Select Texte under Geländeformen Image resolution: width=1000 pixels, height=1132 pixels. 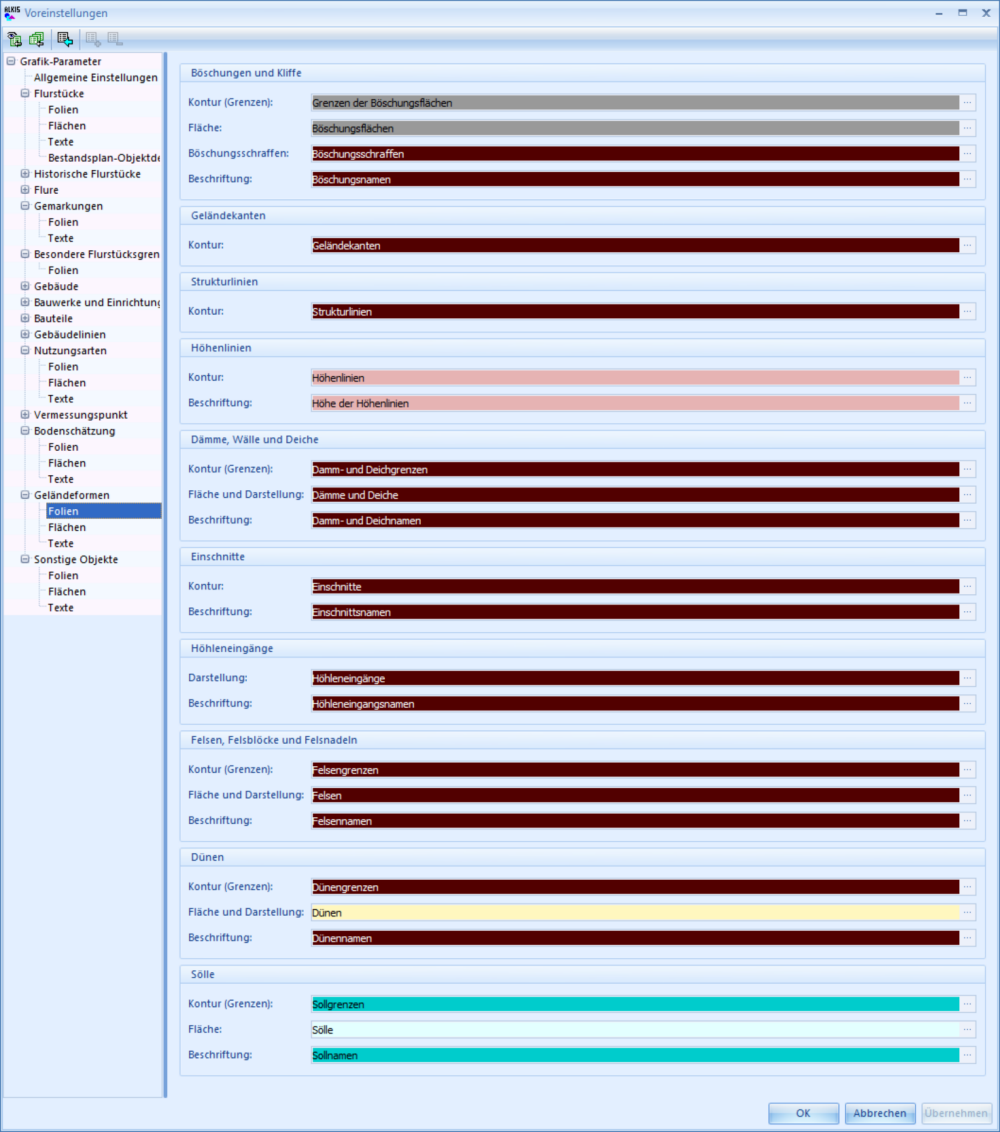click(x=61, y=544)
